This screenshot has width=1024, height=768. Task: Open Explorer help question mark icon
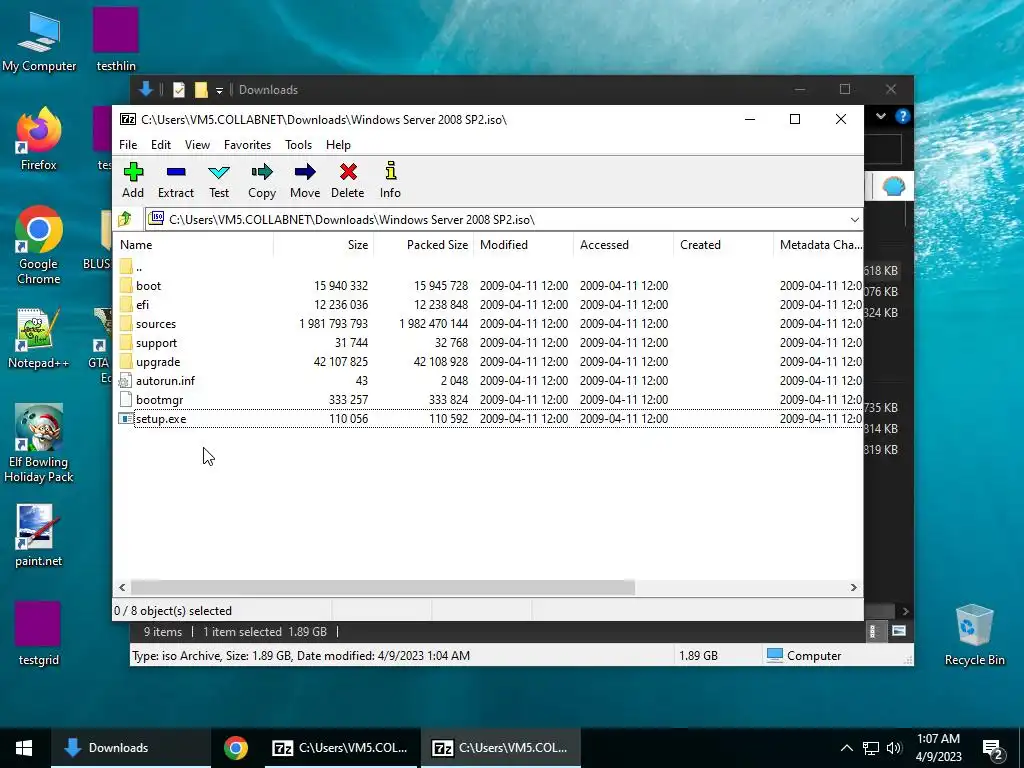click(903, 116)
